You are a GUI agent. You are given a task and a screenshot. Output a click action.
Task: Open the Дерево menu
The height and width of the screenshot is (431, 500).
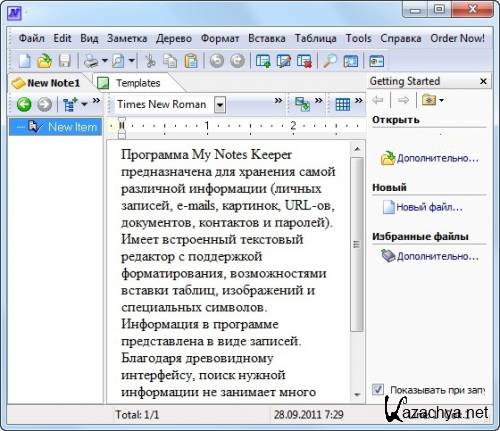174,38
